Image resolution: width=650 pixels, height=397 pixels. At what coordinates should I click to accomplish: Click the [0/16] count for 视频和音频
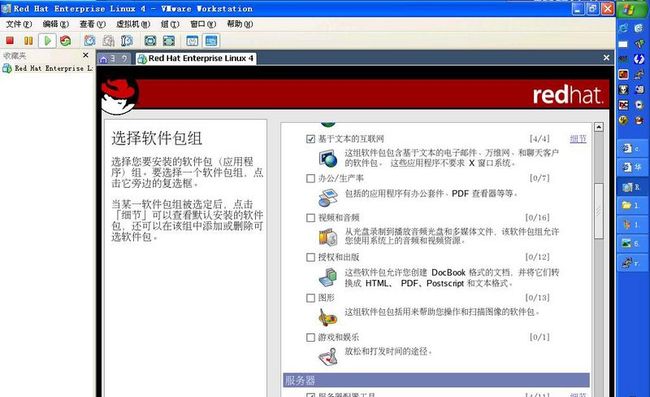coord(537,218)
